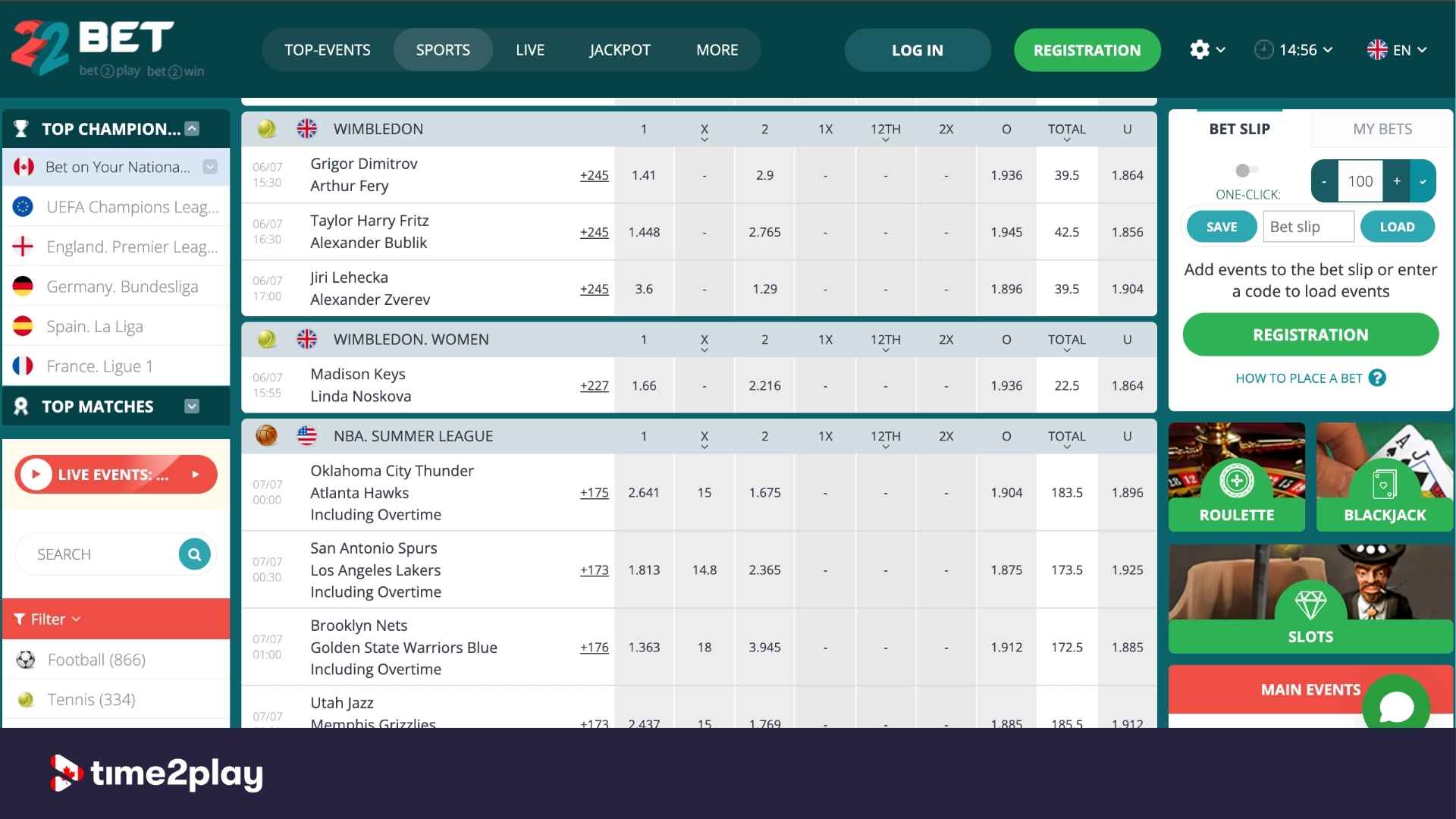Click the USA flag in NBA Summer League header

(307, 436)
